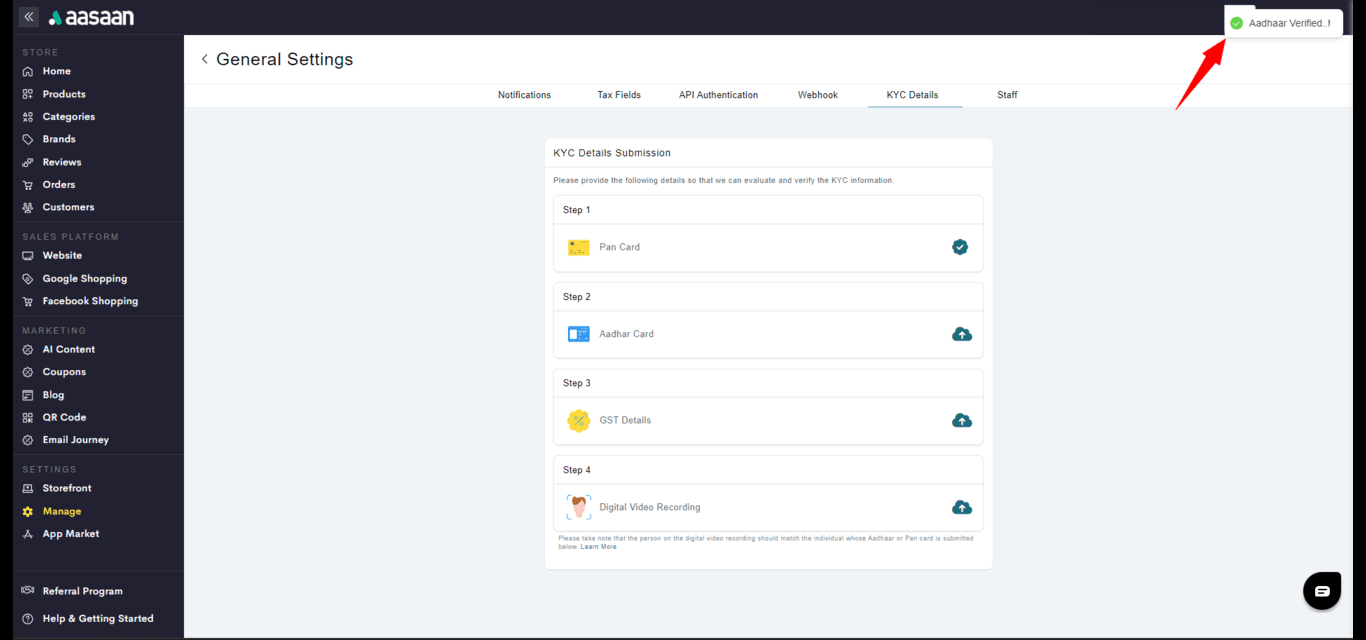Open the Orders page in sidebar
The height and width of the screenshot is (640, 1366).
point(59,185)
